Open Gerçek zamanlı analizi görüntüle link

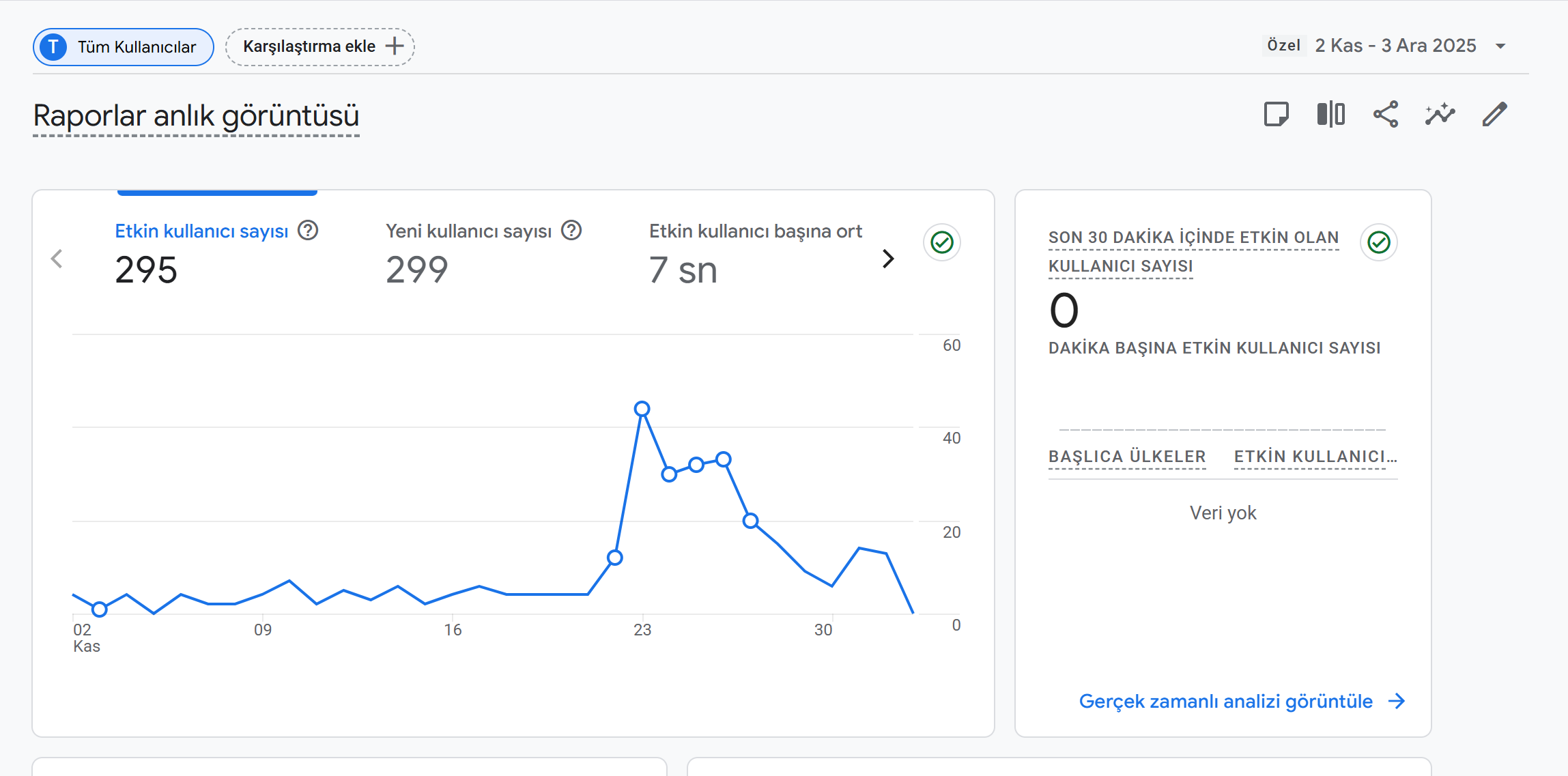click(x=1226, y=702)
